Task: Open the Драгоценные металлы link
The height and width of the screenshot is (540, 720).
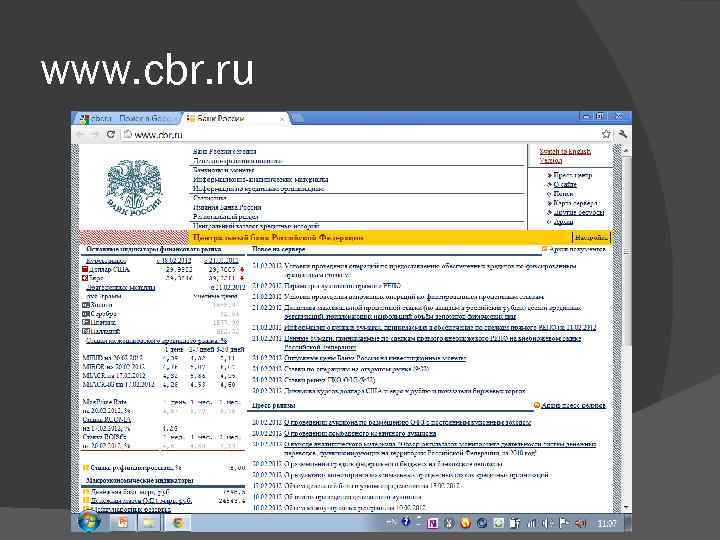Action: tap(121, 287)
